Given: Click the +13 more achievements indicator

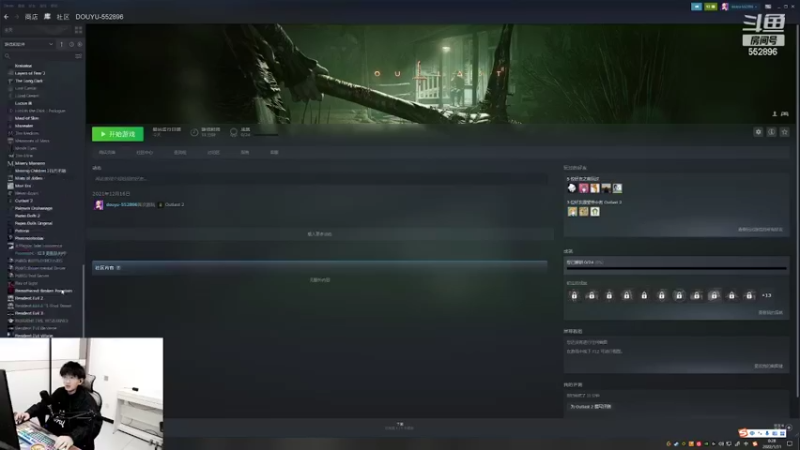Looking at the screenshot, I should pyautogui.click(x=766, y=295).
